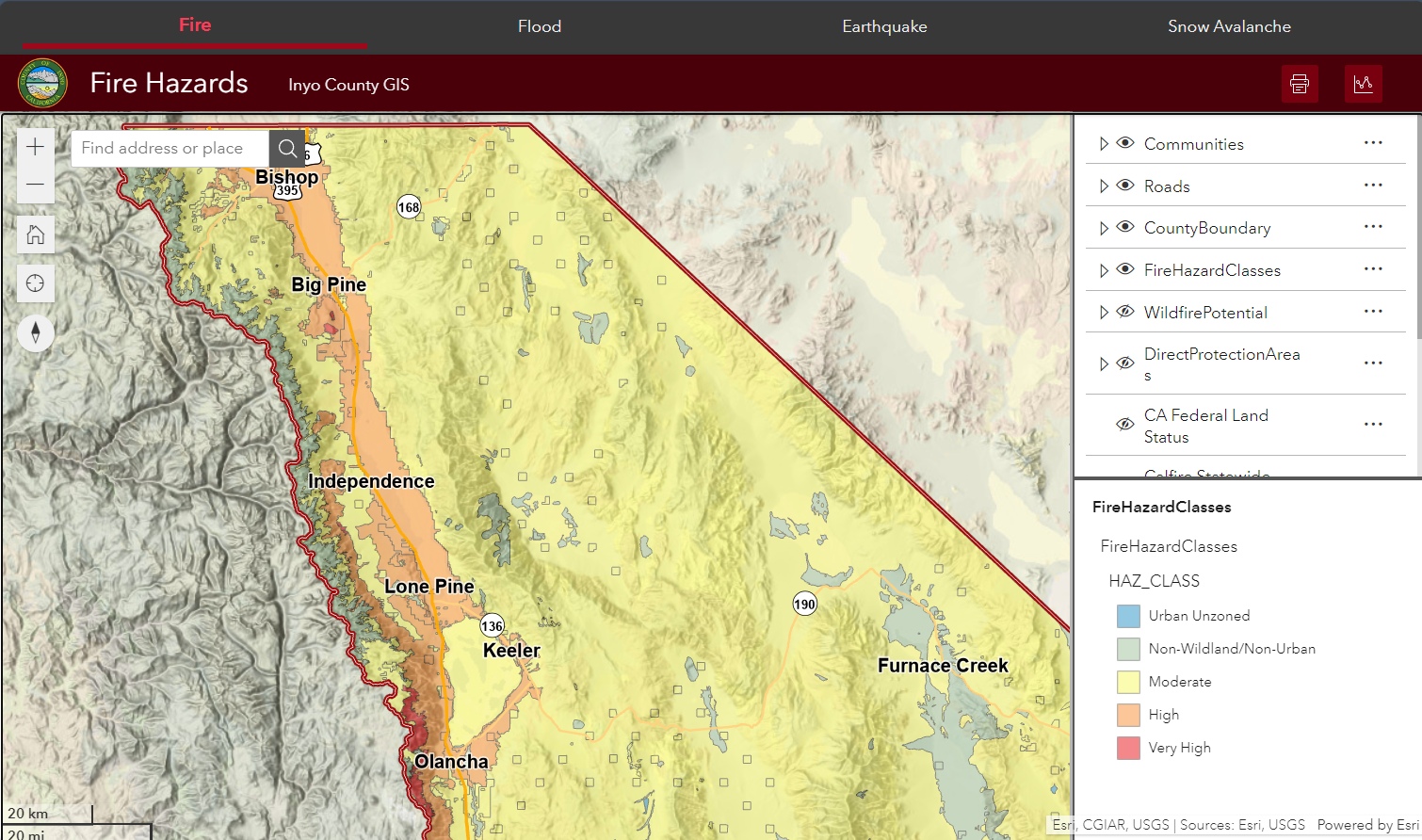The width and height of the screenshot is (1422, 840).
Task: Switch to the Flood tab
Action: pyautogui.click(x=540, y=26)
